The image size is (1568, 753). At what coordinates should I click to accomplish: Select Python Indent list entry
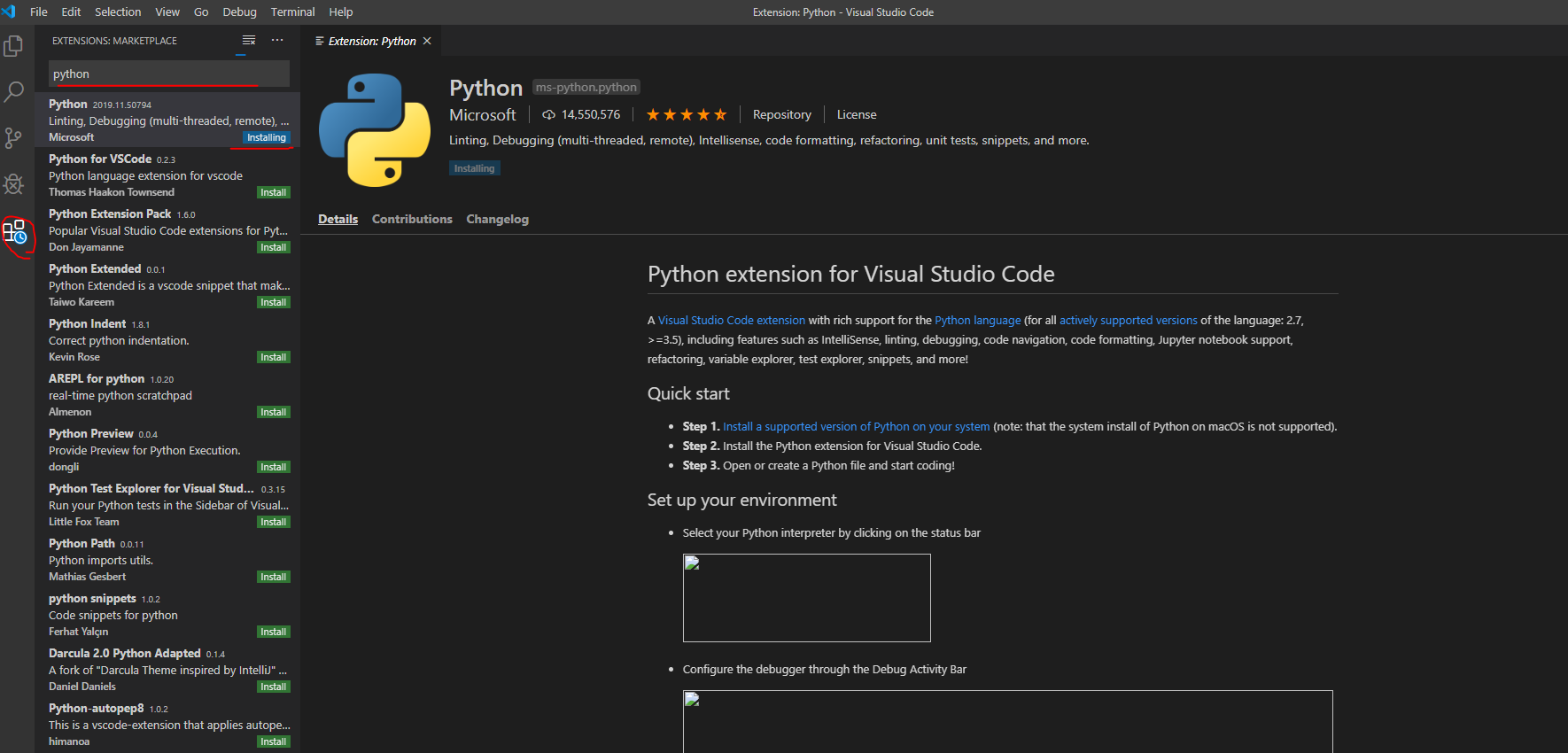[x=167, y=339]
